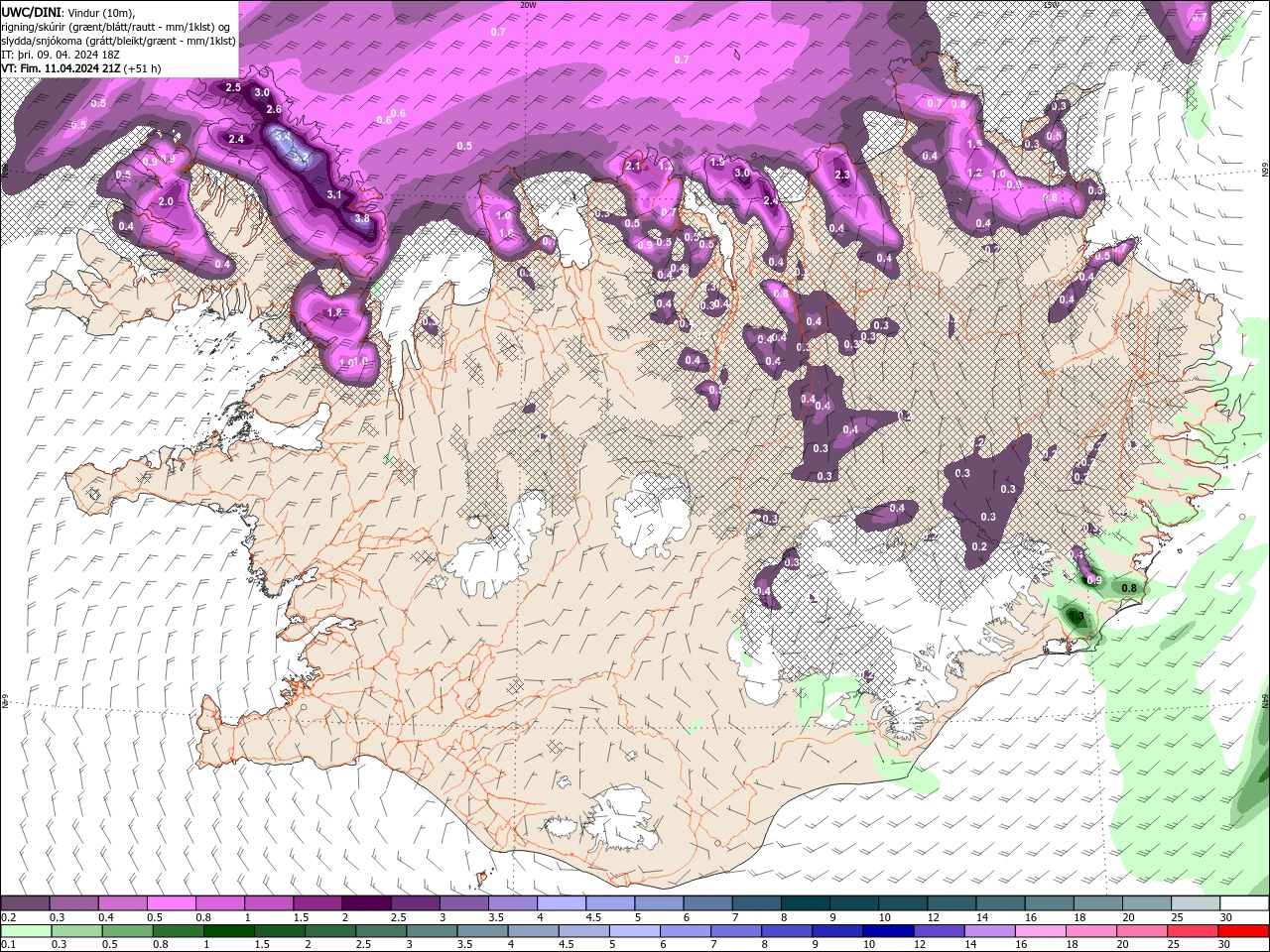Select the '2.1' snowfall value on north coast
The height and width of the screenshot is (952, 1270).
click(634, 167)
